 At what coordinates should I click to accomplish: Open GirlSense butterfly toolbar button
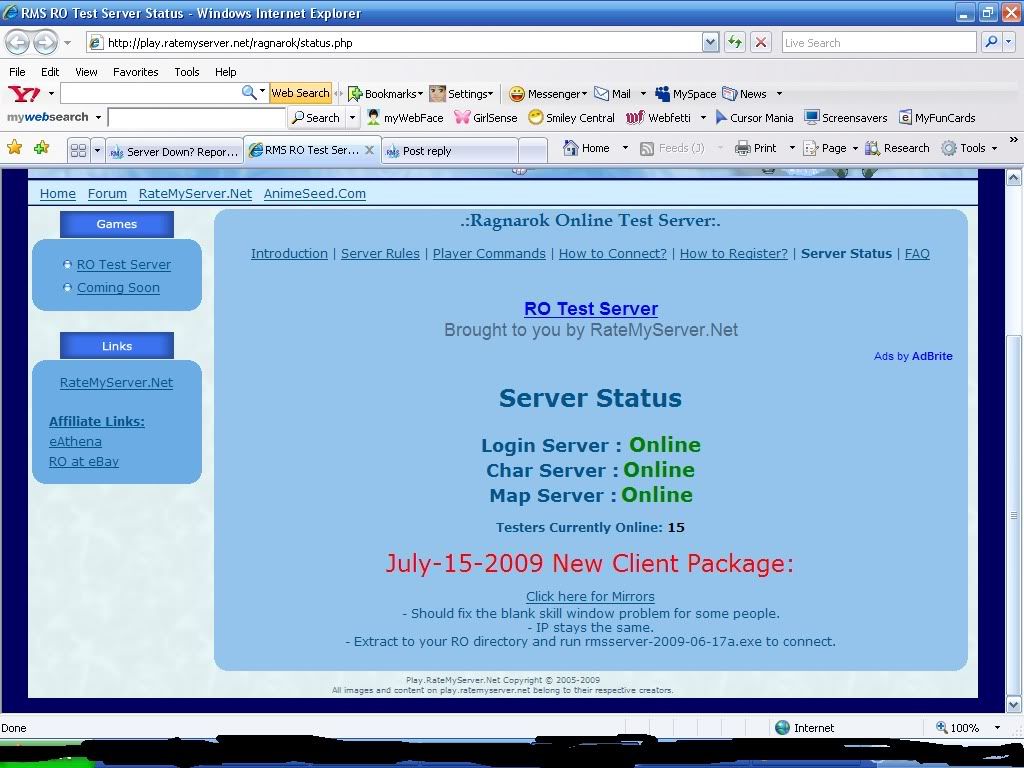point(485,118)
